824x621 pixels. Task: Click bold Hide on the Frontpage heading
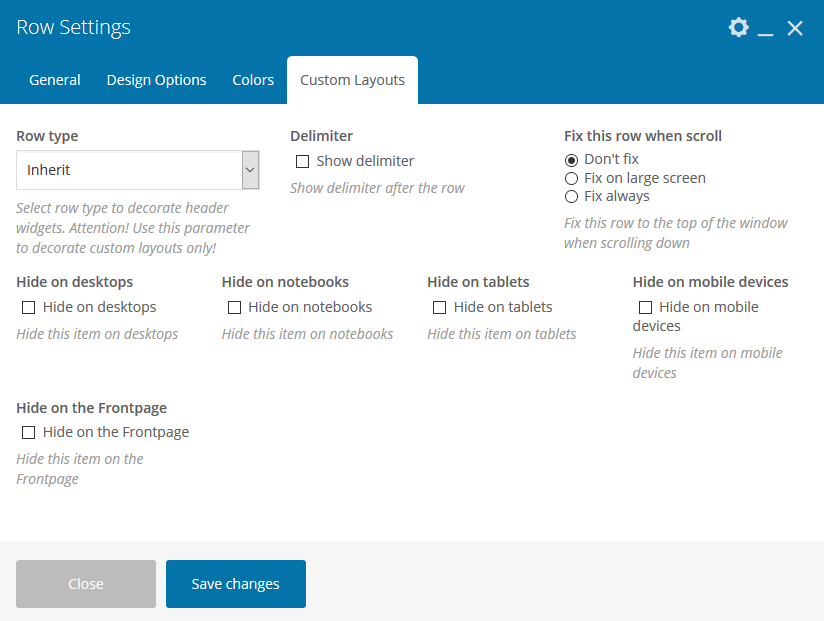click(91, 408)
